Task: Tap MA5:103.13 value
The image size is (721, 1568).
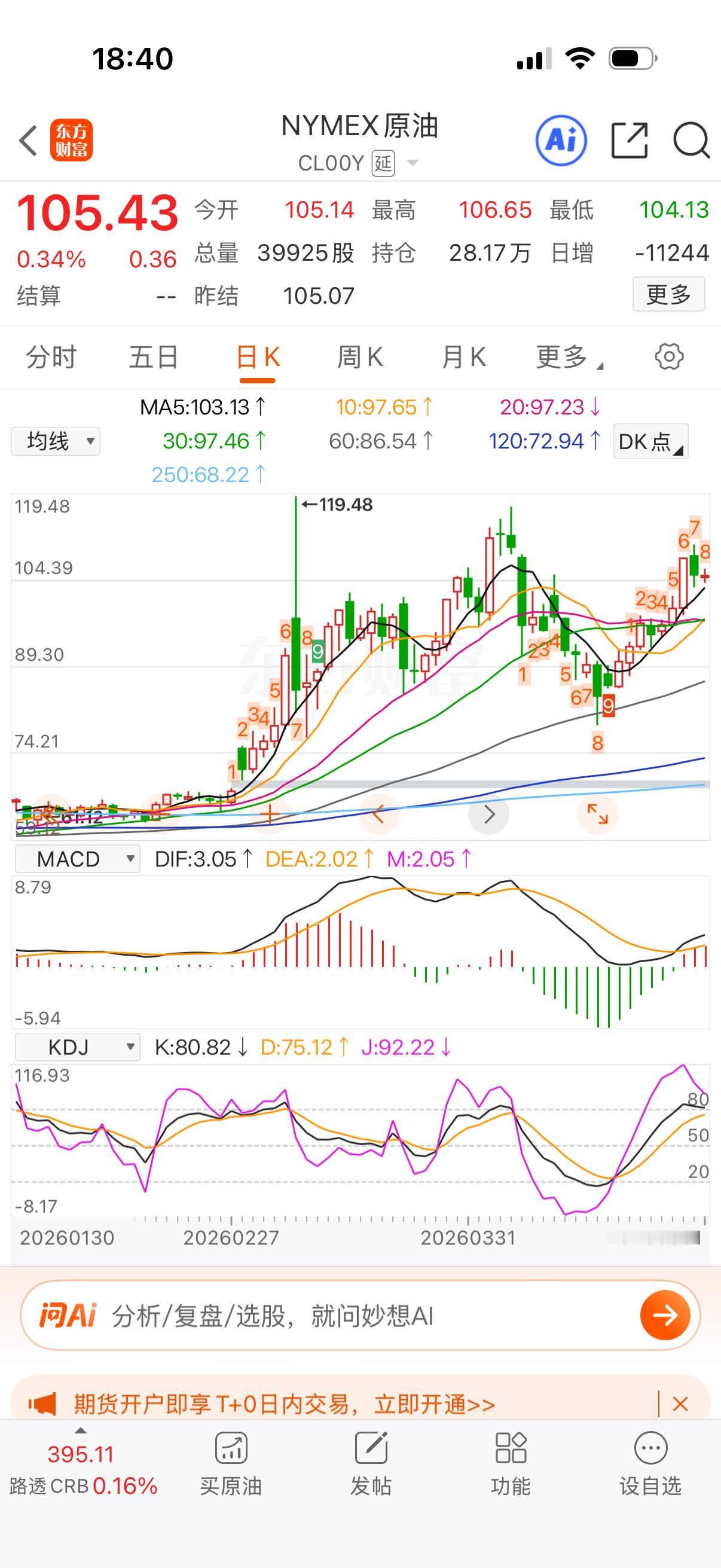Action: [x=203, y=407]
